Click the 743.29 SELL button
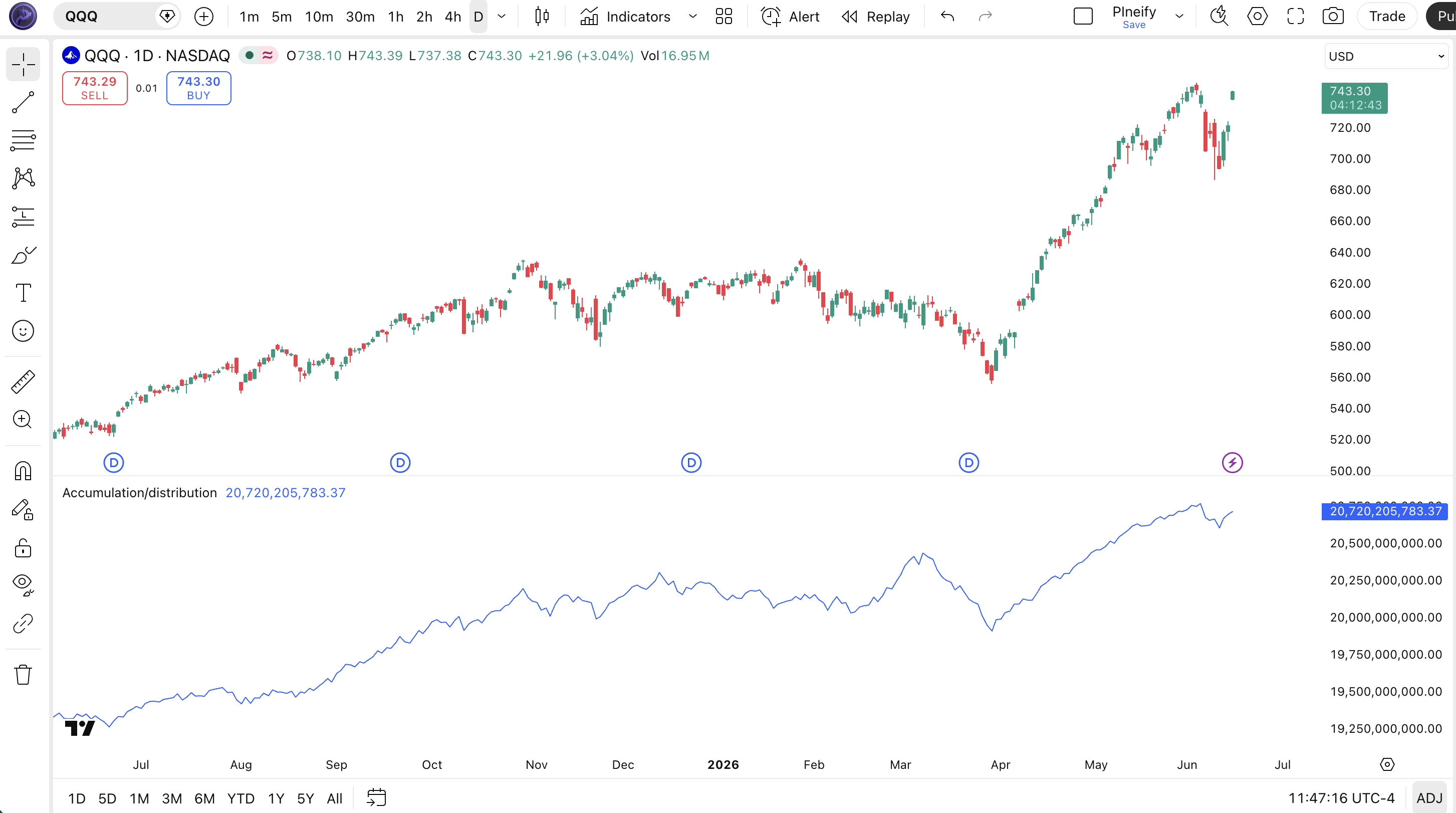1456x813 pixels. pos(95,88)
